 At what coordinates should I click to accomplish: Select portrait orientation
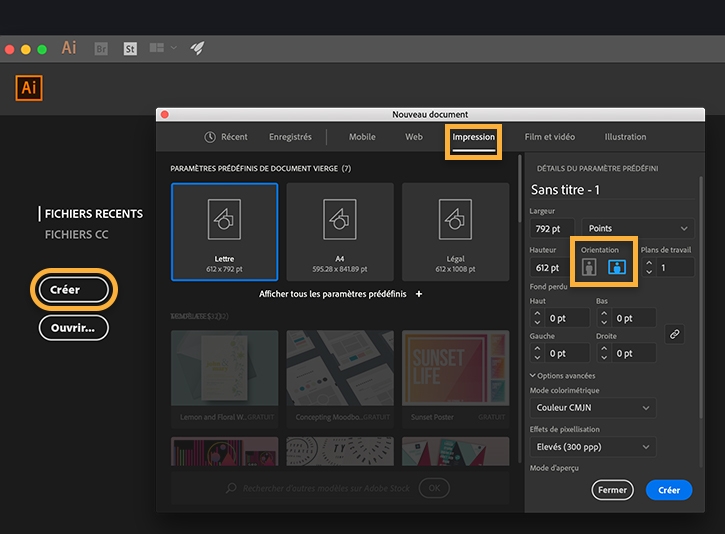coord(589,267)
